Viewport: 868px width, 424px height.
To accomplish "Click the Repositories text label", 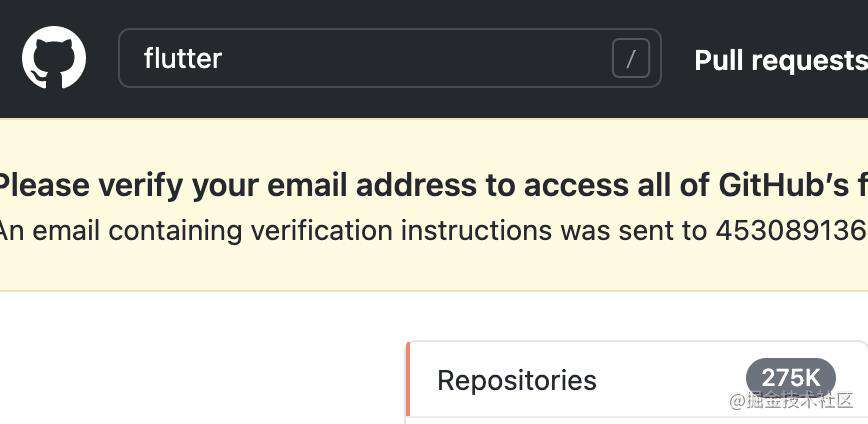I will click(517, 380).
